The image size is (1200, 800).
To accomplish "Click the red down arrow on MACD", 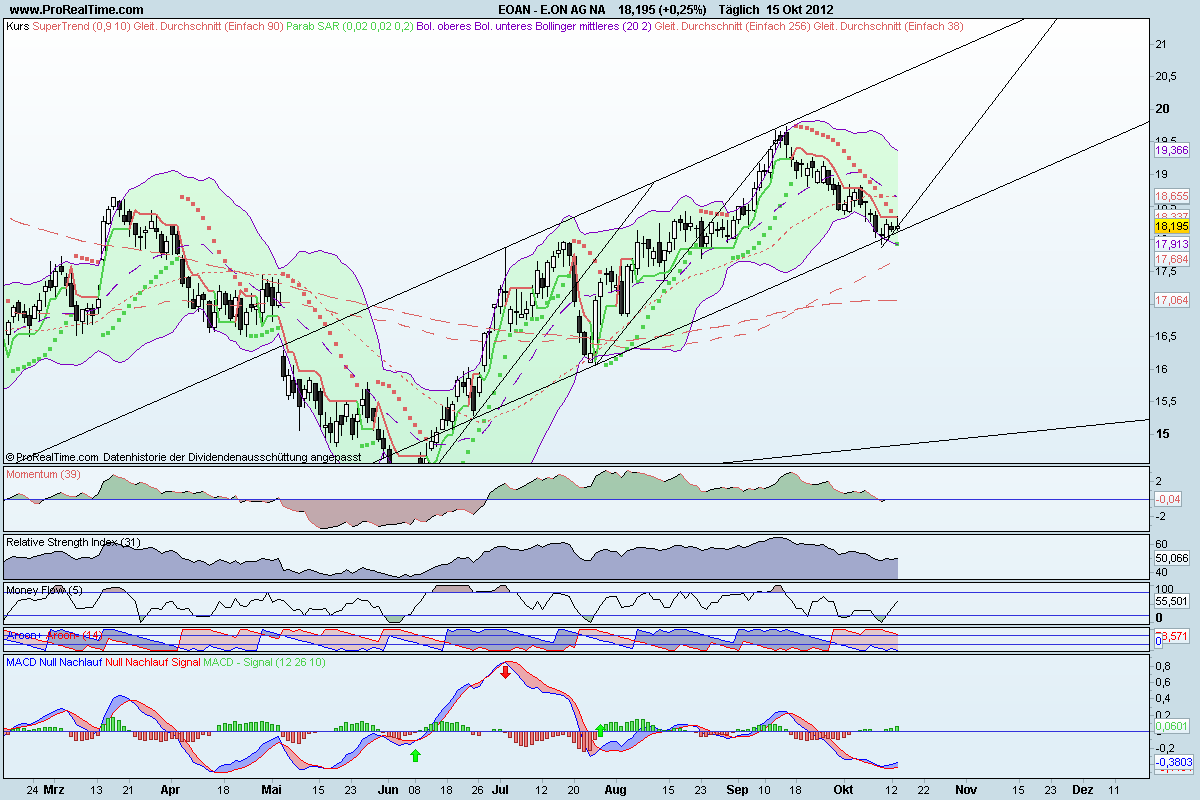I will click(506, 671).
